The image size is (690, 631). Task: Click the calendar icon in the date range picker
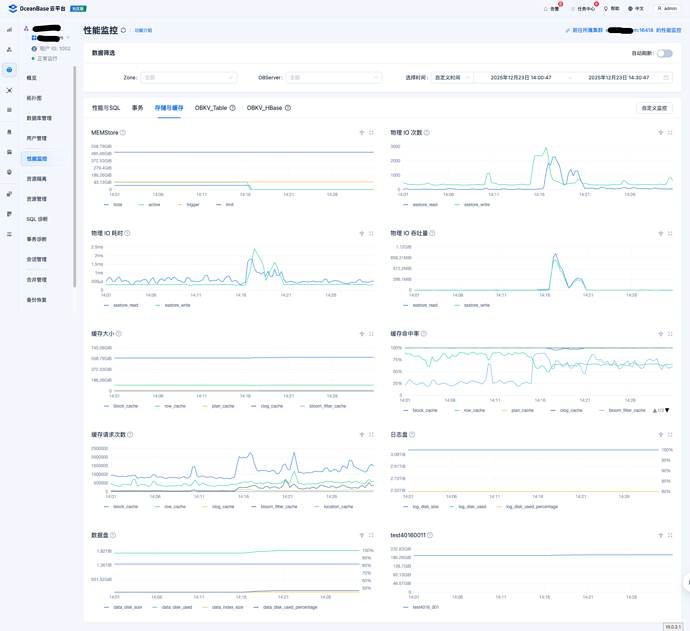tap(666, 77)
